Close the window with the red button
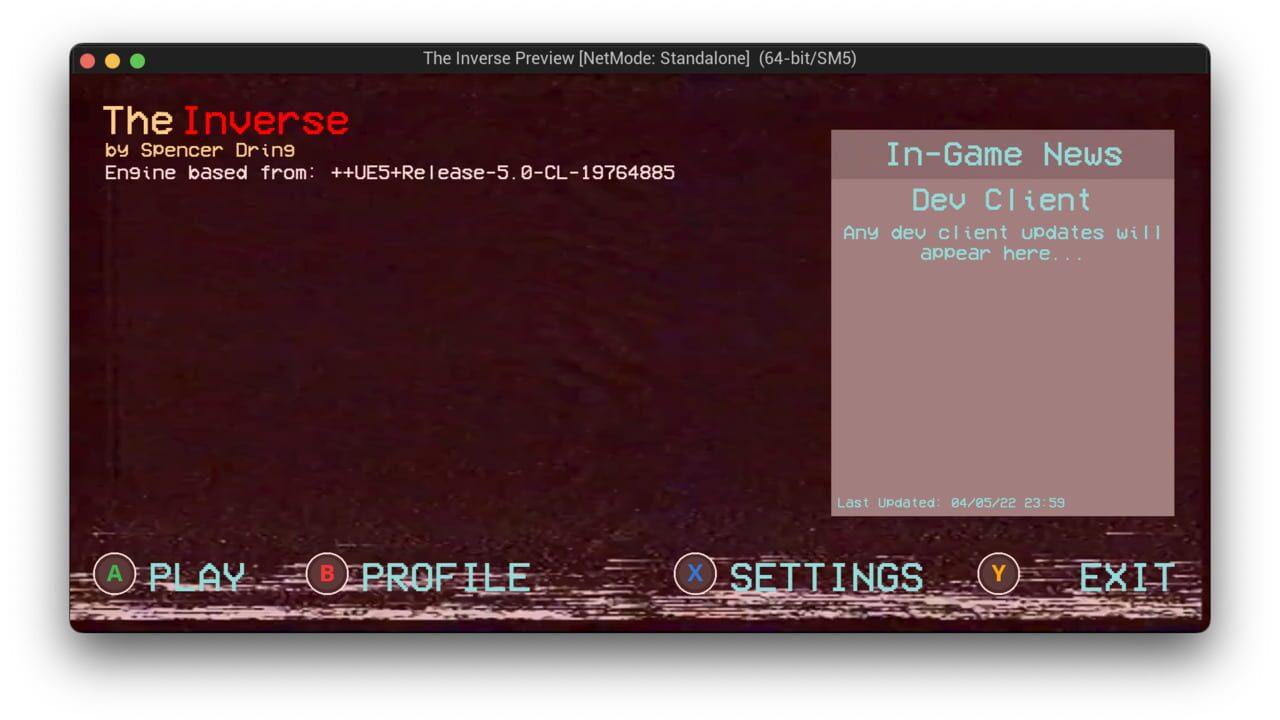Screen dimensions: 1280x720 [x=88, y=61]
